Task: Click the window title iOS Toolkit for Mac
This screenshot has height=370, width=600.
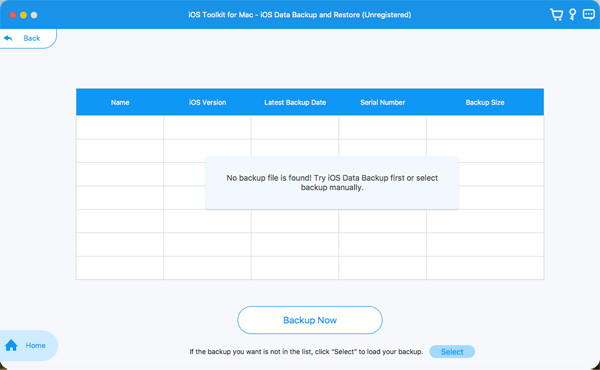Action: pos(300,15)
